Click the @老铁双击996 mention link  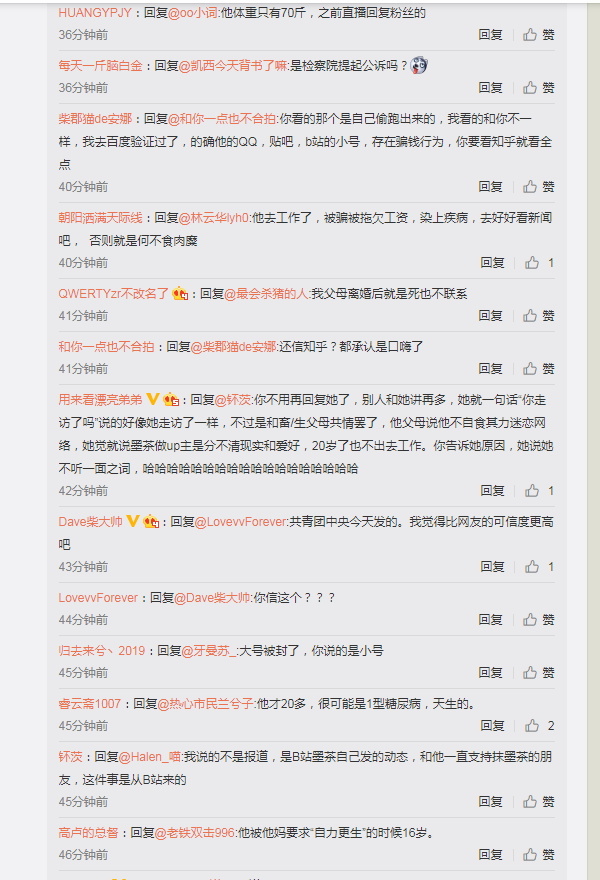click(194, 833)
